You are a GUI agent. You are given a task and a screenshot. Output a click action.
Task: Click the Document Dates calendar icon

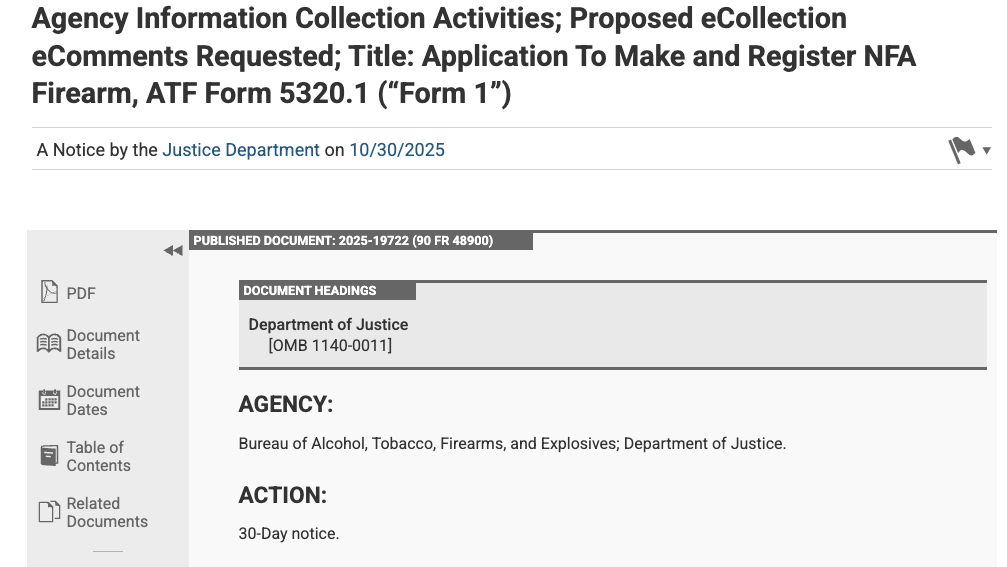49,400
